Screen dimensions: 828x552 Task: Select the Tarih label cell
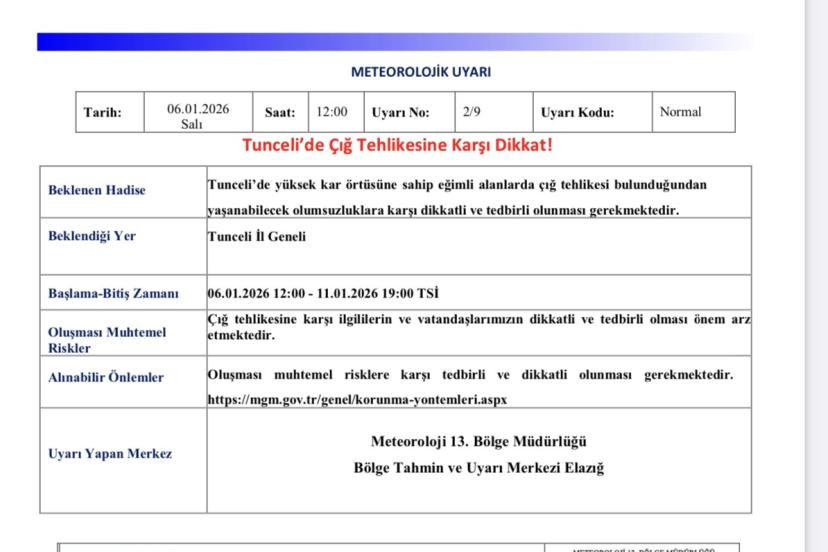(103, 113)
